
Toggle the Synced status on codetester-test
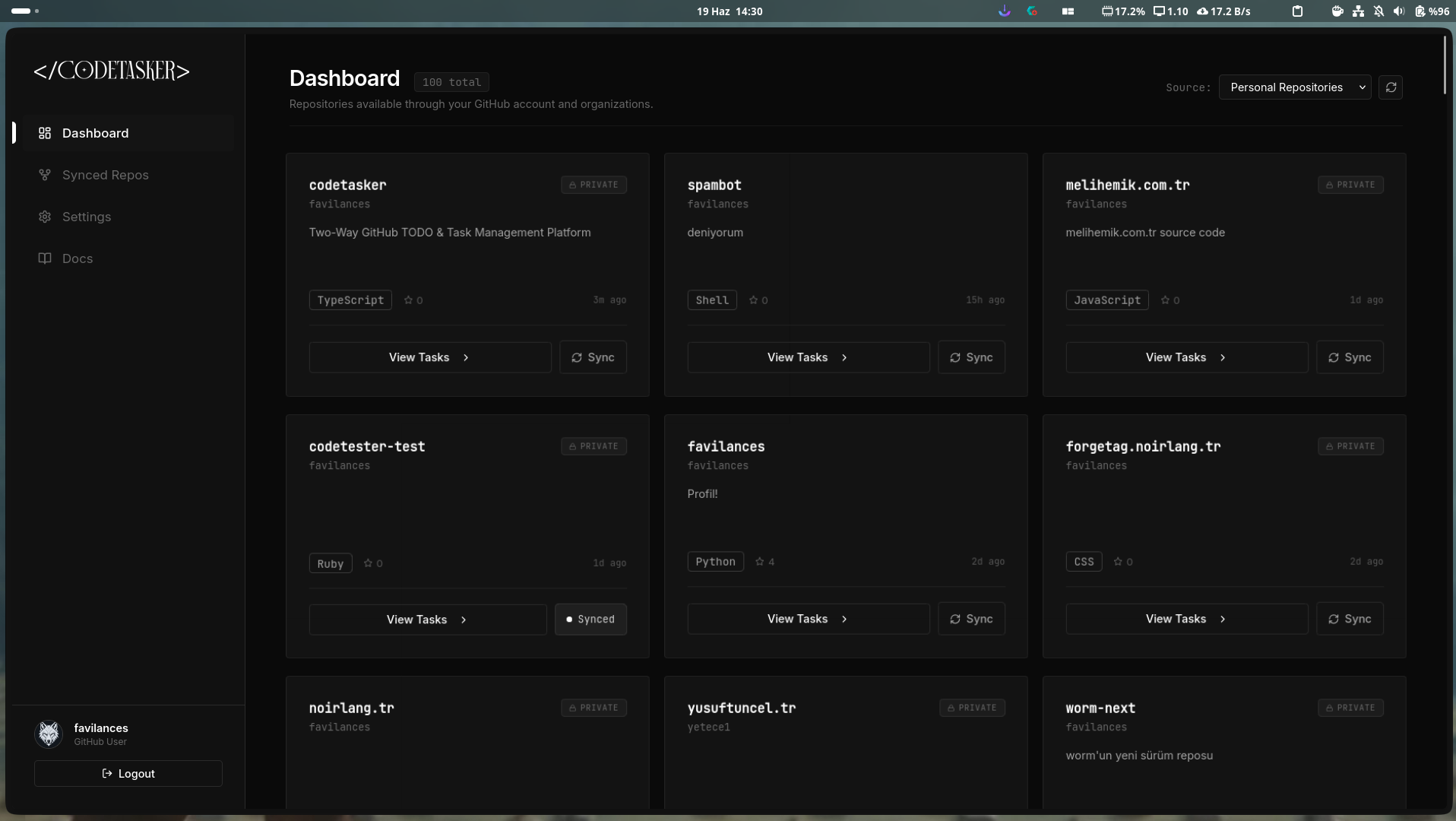(590, 620)
